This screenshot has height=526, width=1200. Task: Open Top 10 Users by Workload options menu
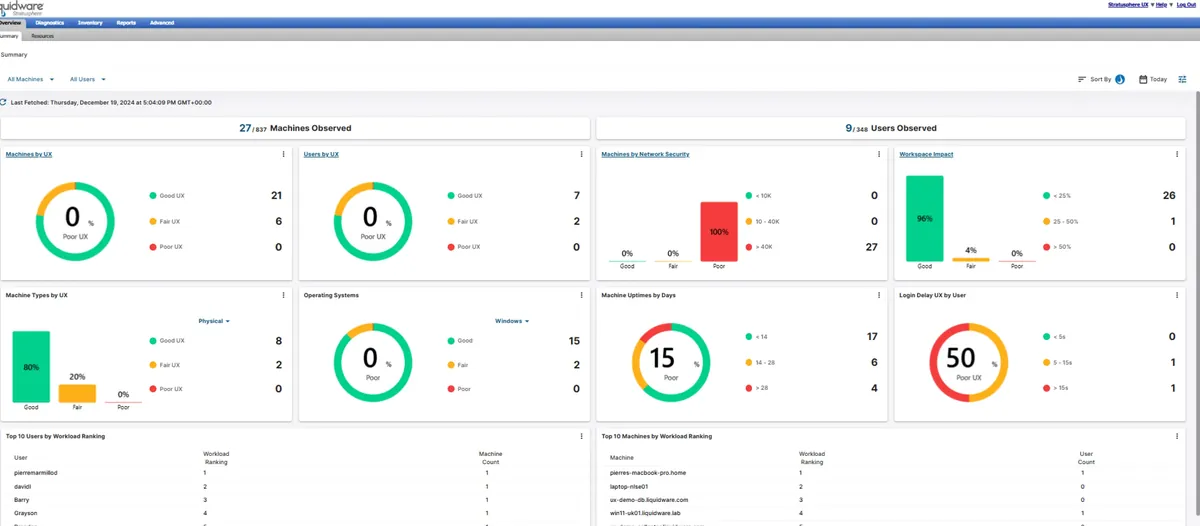[582, 436]
